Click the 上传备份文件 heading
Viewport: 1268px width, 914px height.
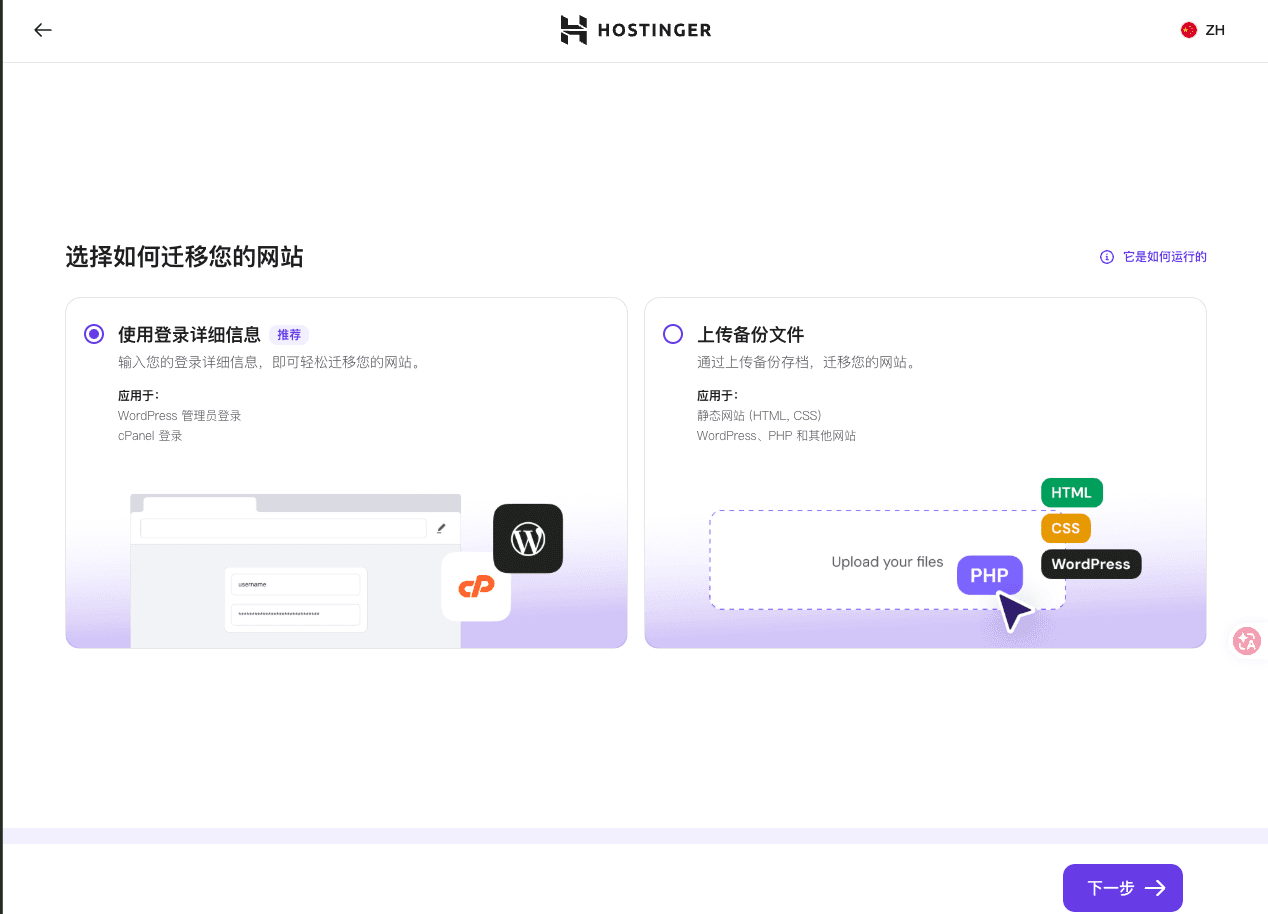click(750, 335)
